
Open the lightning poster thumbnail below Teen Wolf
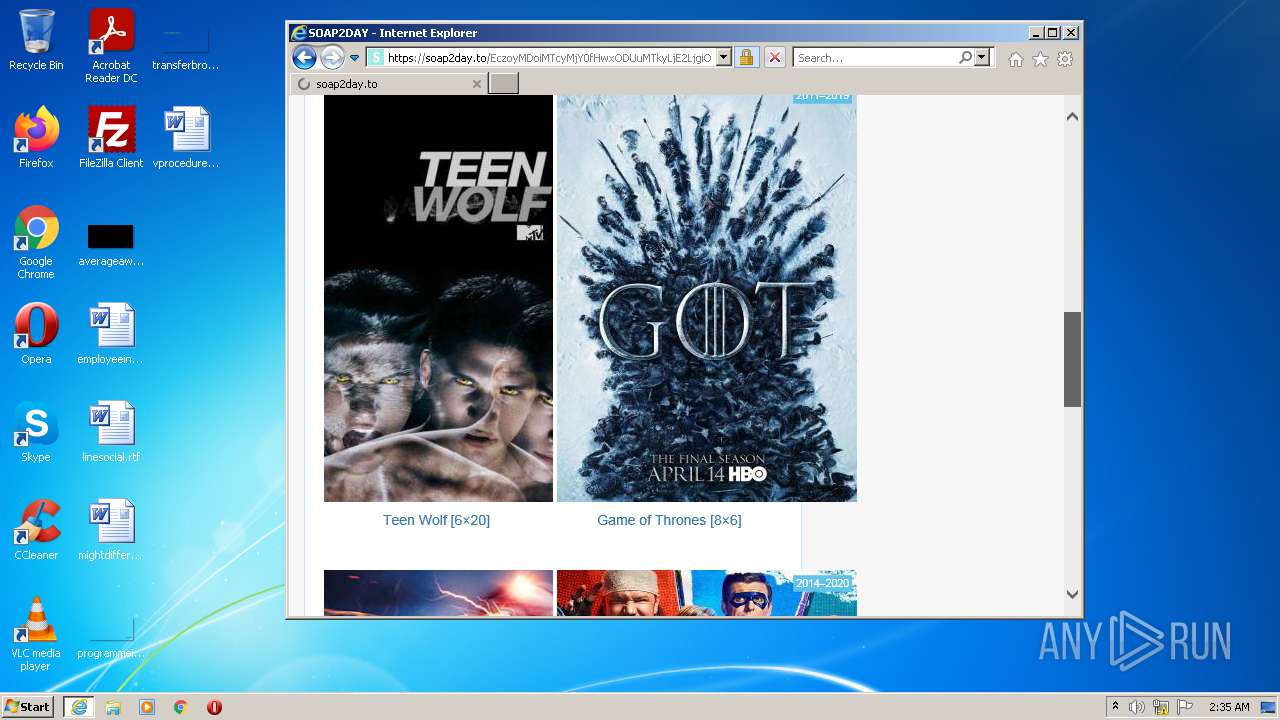click(438, 593)
